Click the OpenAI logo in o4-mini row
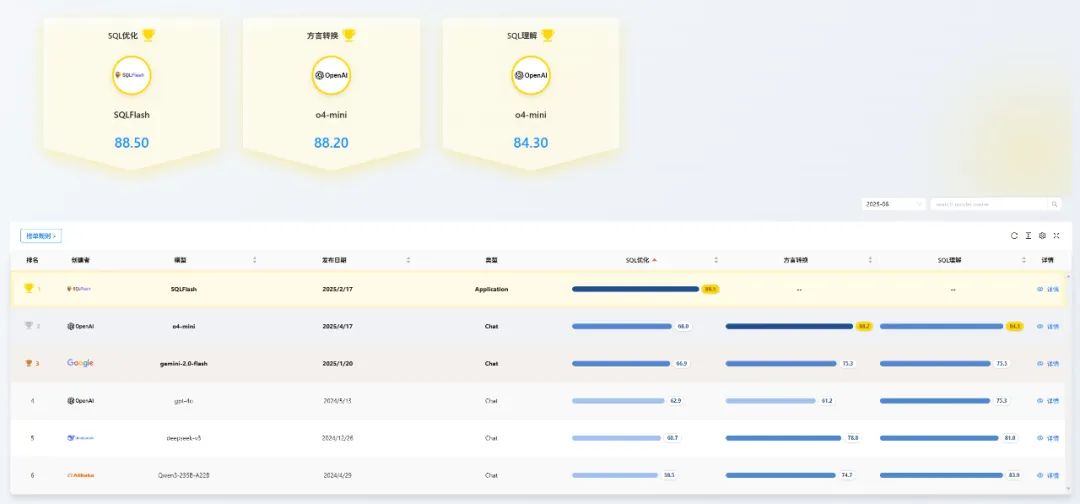Viewport: 1080px width, 504px height. [x=81, y=326]
